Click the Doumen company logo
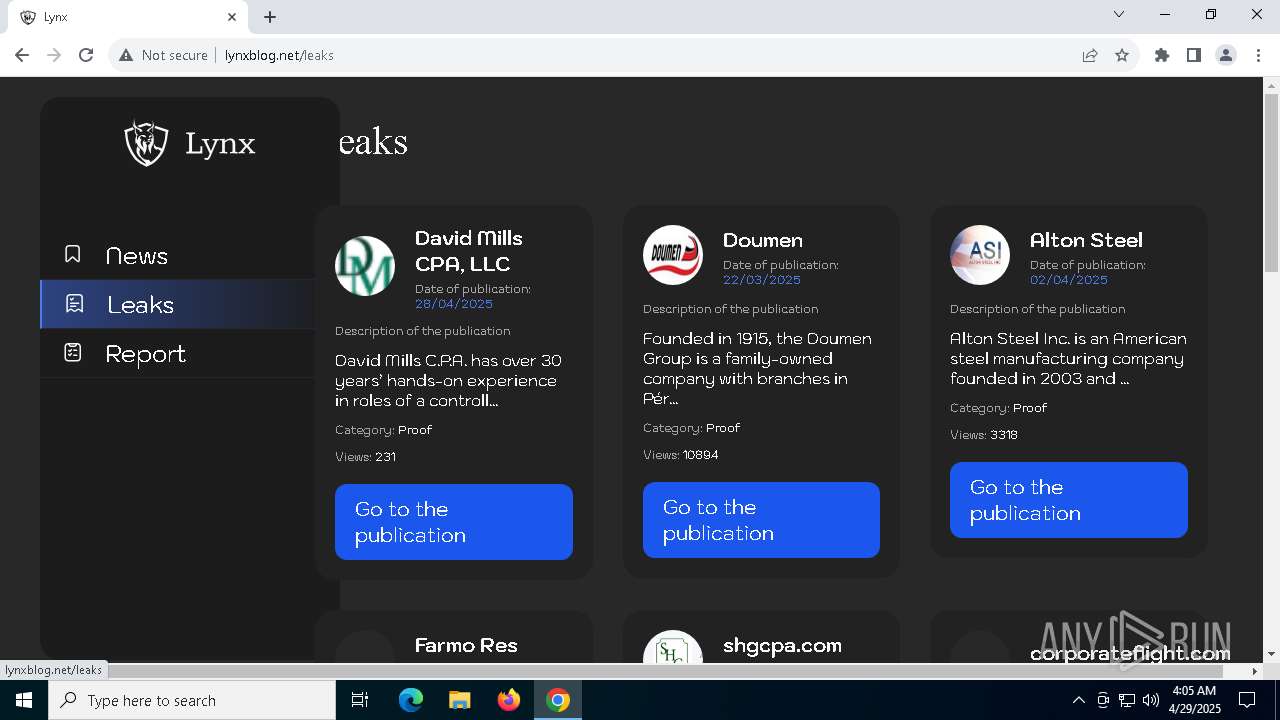1280x720 pixels. [672, 255]
